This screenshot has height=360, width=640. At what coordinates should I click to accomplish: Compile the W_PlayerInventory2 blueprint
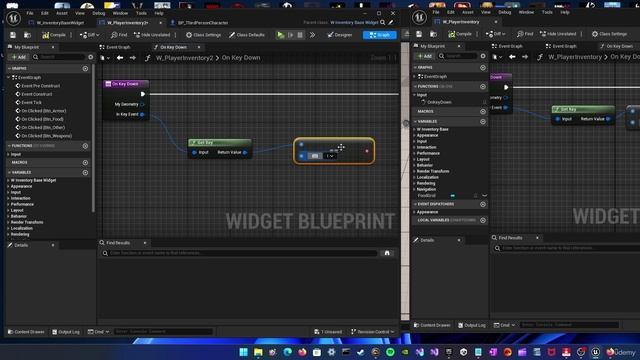pyautogui.click(x=54, y=35)
